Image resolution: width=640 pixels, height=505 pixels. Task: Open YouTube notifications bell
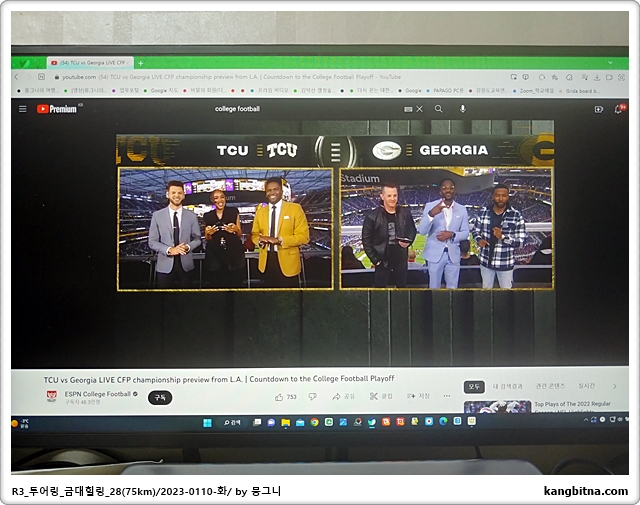pos(618,109)
